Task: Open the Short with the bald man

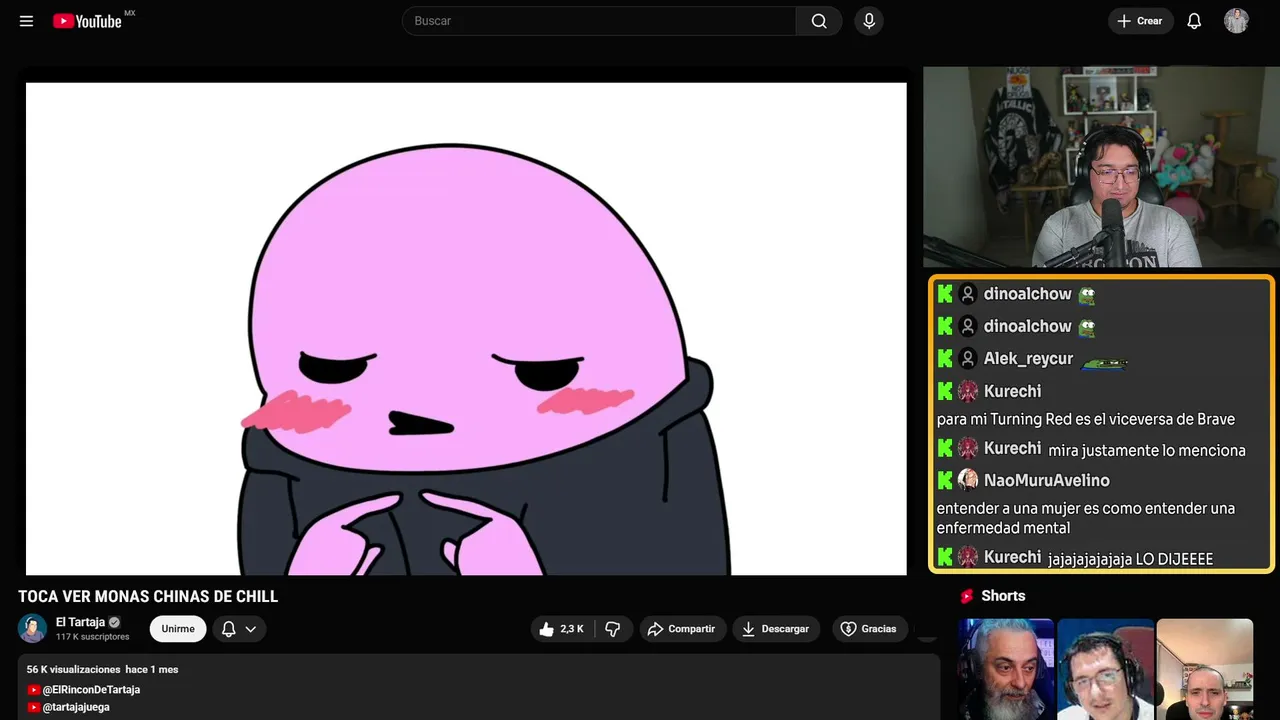Action: (1205, 669)
